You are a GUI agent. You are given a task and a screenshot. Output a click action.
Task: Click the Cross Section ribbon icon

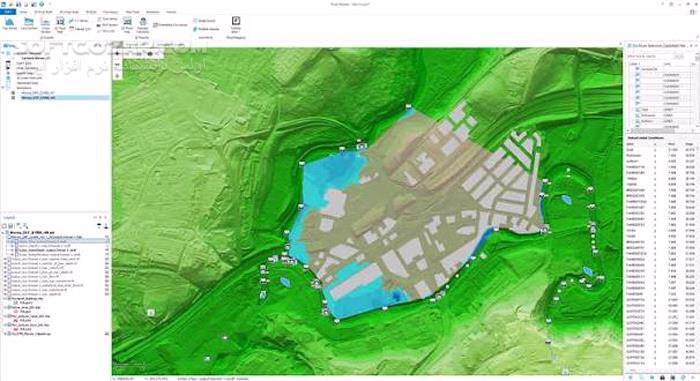point(46,25)
